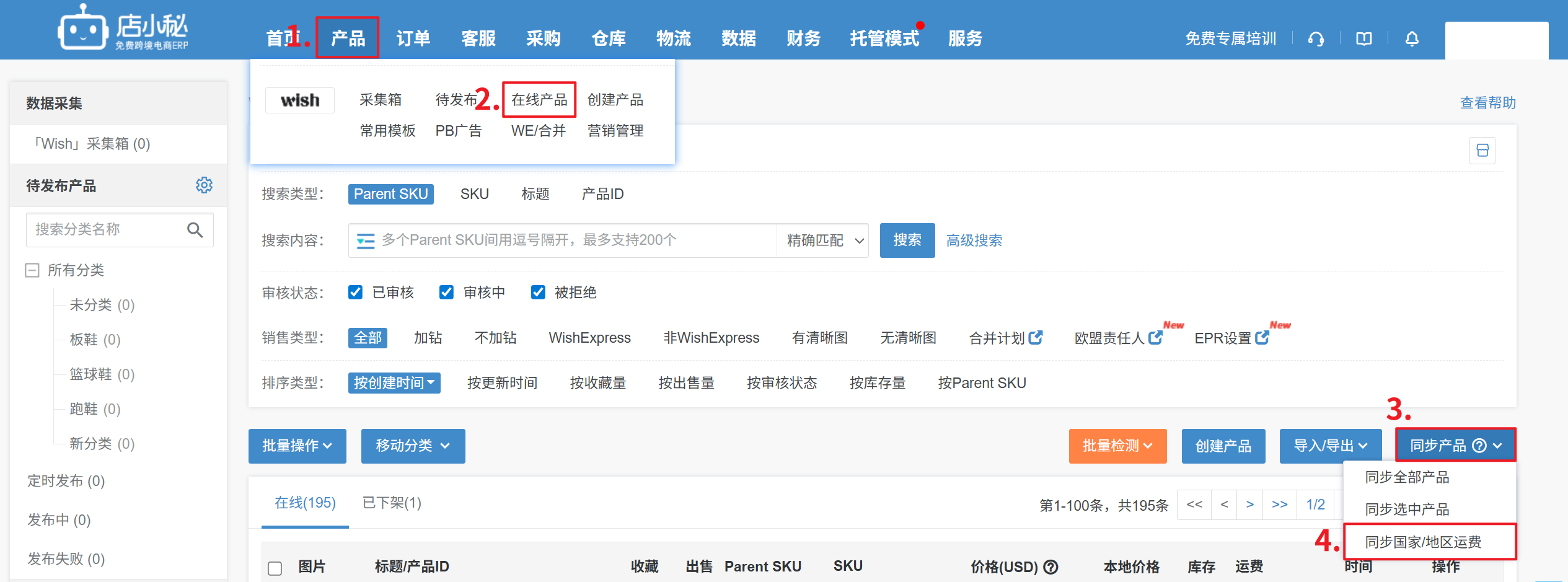Image resolution: width=1568 pixels, height=582 pixels.
Task: Switch to the 已下架(1) tab
Action: (392, 503)
